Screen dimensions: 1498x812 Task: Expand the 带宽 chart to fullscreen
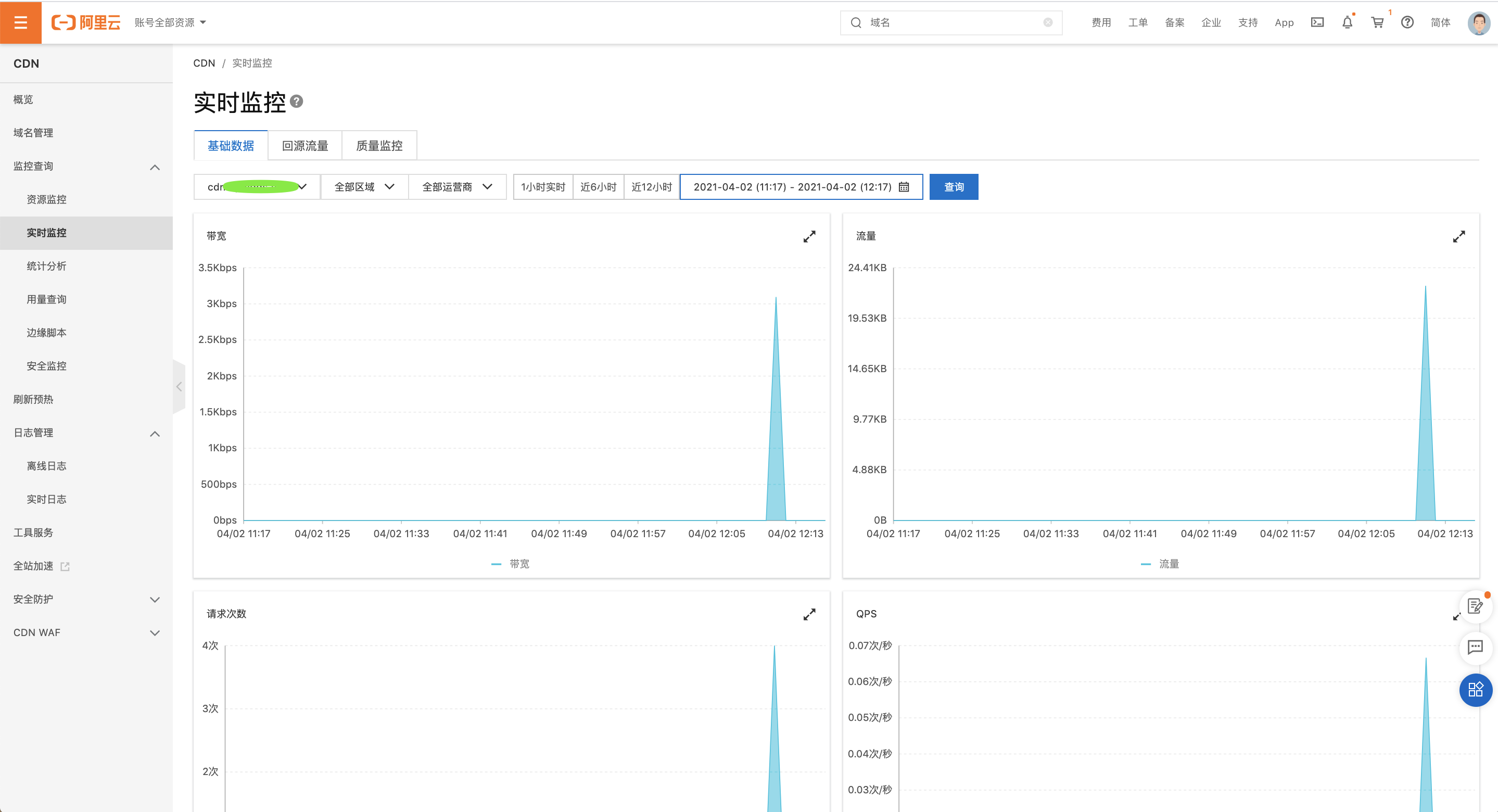[x=809, y=236]
